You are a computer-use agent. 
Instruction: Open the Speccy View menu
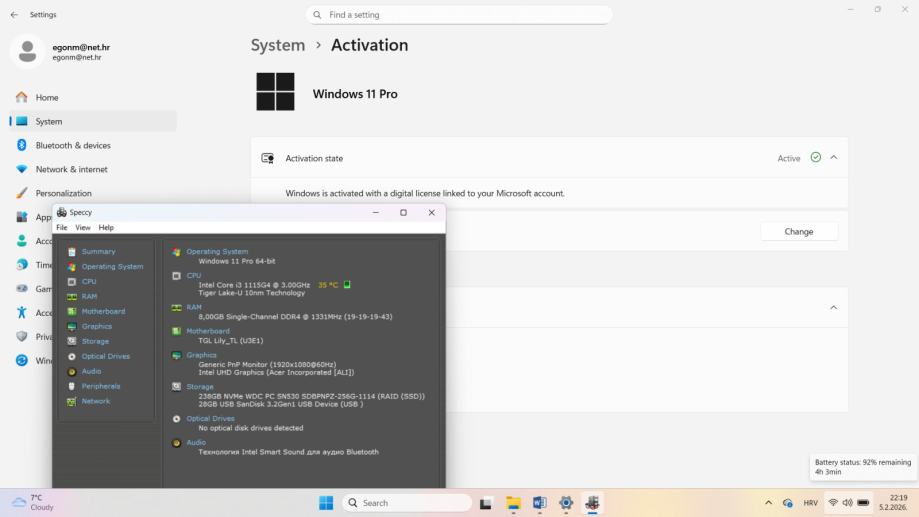83,227
